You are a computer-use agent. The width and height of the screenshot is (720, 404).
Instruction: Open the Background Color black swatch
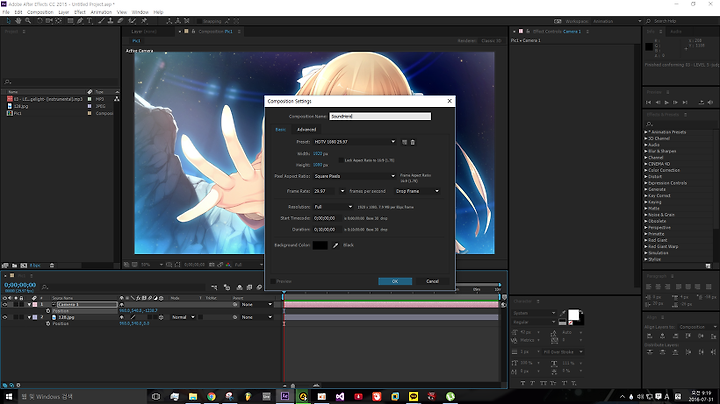(320, 245)
